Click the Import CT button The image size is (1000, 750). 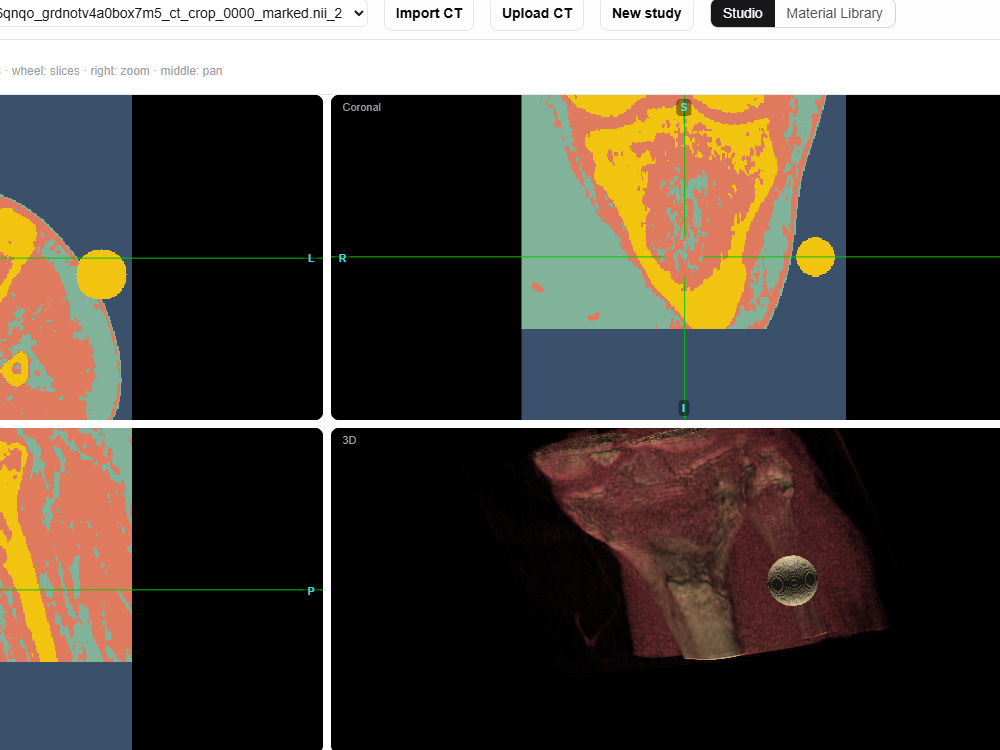429,13
